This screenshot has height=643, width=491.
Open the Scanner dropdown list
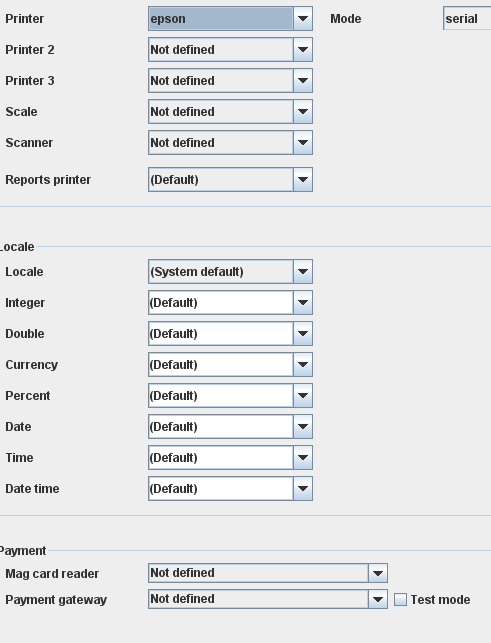pos(230,143)
